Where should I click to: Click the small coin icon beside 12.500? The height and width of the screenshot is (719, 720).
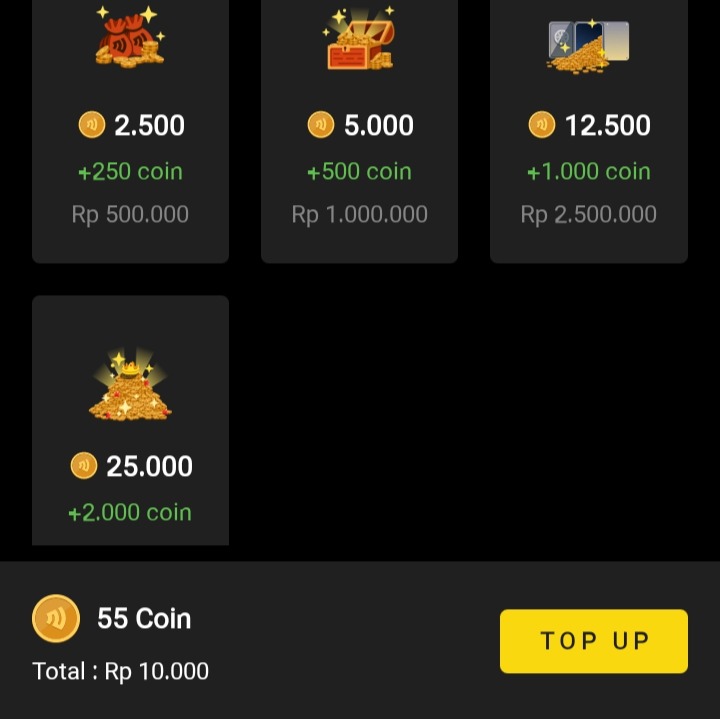coord(541,125)
